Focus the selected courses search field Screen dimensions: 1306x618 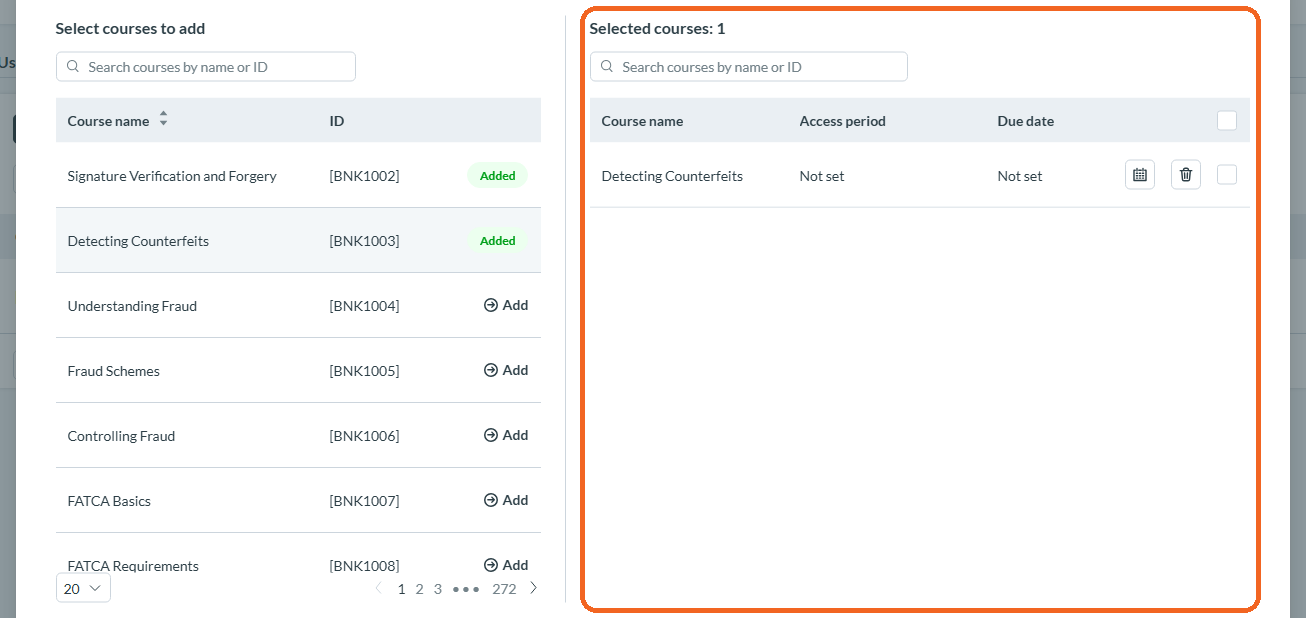(749, 67)
